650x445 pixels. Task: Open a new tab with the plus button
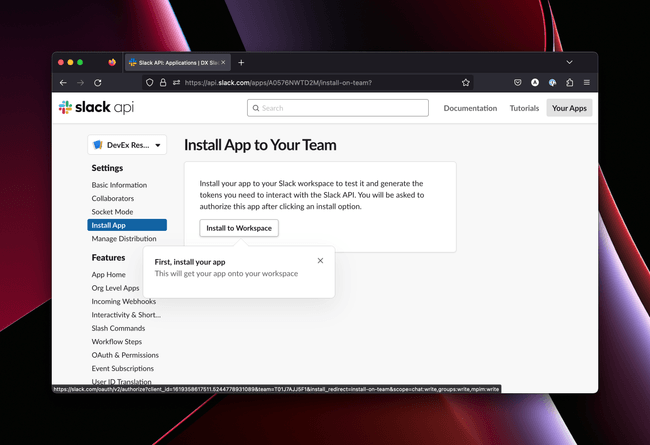241,63
